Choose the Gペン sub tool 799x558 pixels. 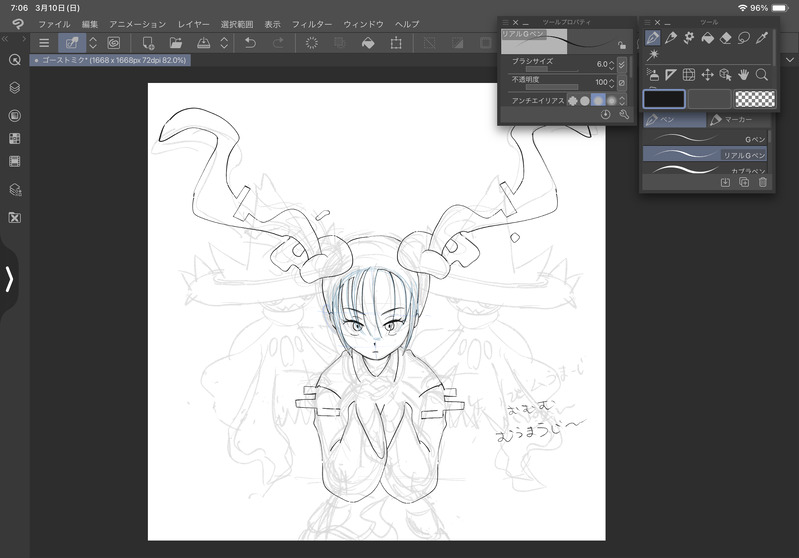click(705, 138)
